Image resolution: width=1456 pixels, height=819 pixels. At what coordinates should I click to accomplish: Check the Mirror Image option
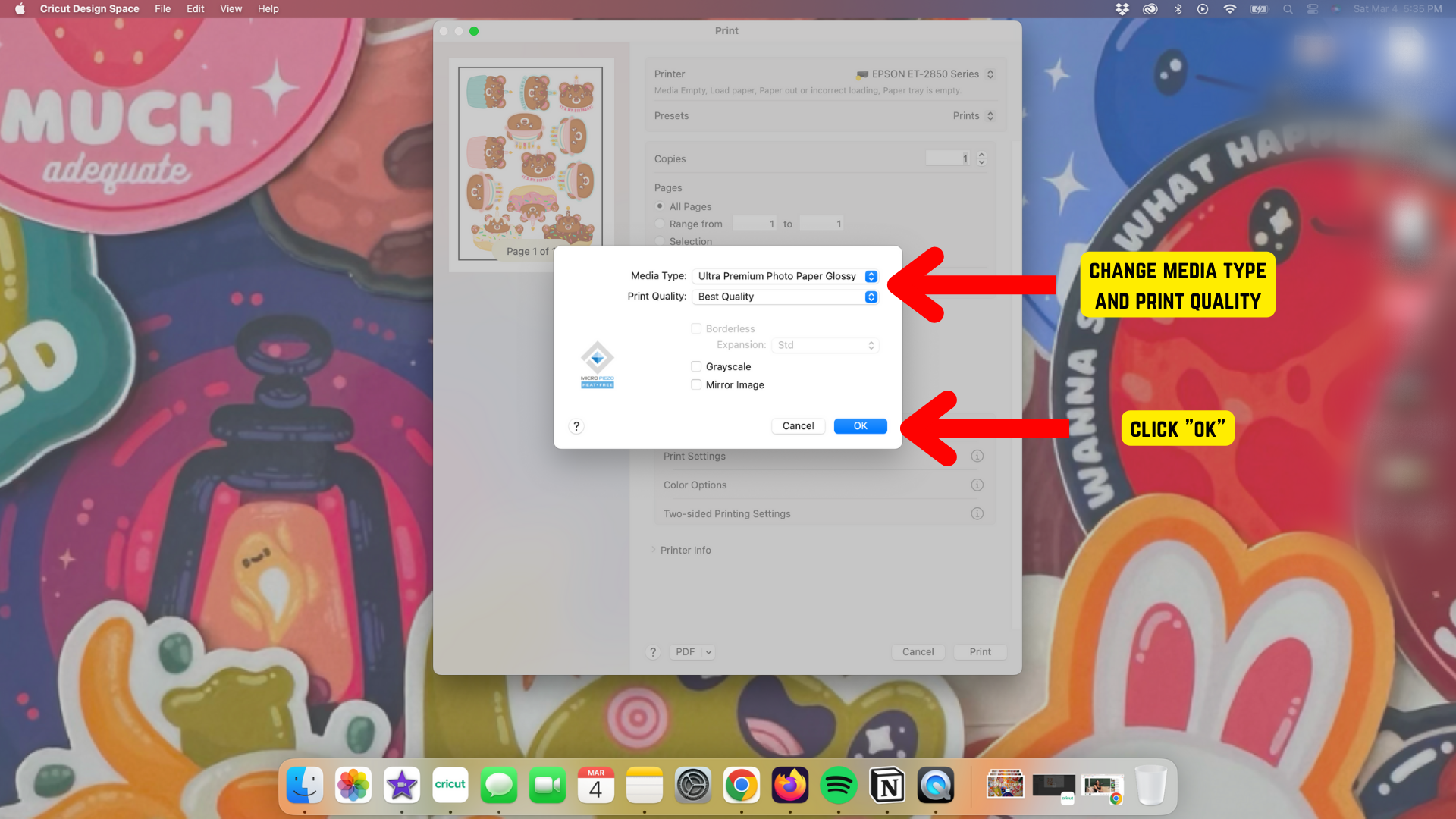click(696, 384)
